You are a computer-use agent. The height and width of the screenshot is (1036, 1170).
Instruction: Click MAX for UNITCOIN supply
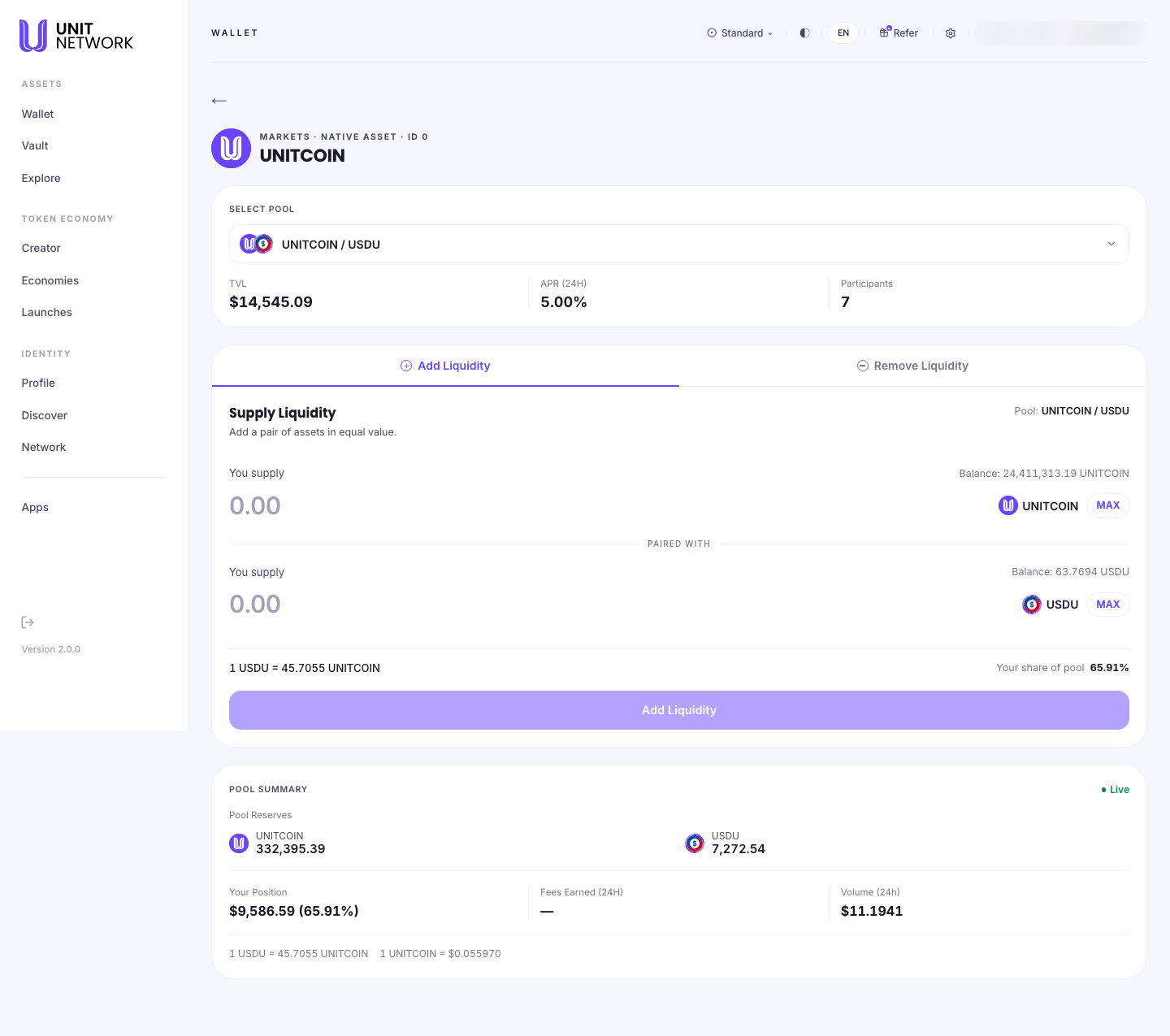pos(1107,505)
